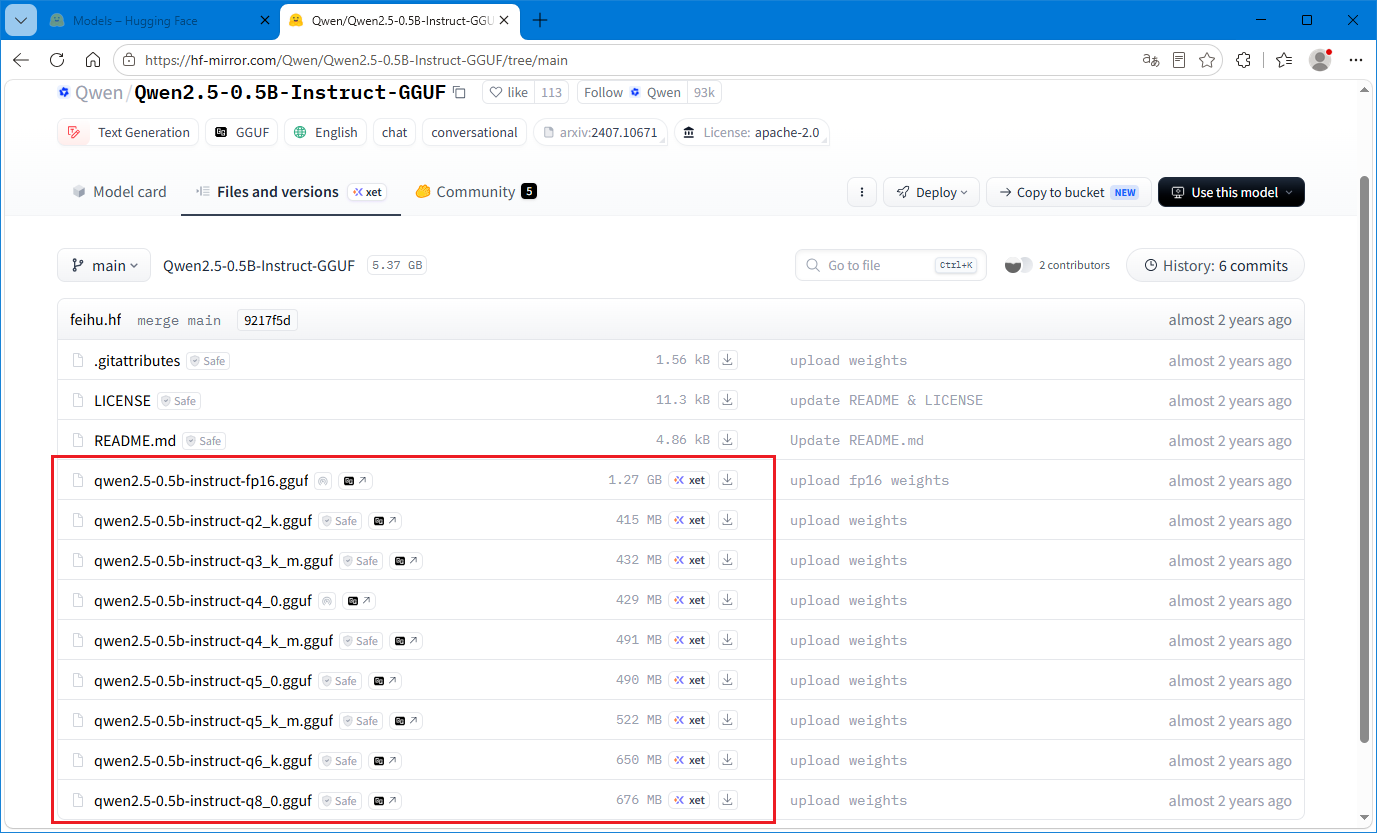Screen dimensions: 1377x833
Task: Open feihu.hf author link
Action: pyautogui.click(x=96, y=320)
